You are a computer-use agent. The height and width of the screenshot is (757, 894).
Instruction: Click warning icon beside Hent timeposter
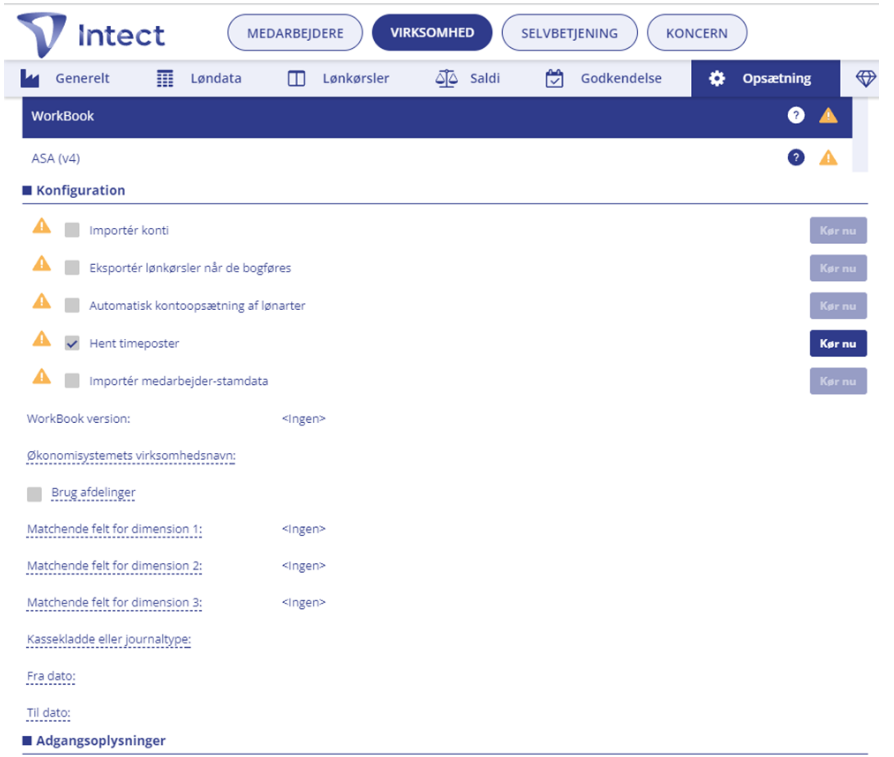[x=42, y=339]
